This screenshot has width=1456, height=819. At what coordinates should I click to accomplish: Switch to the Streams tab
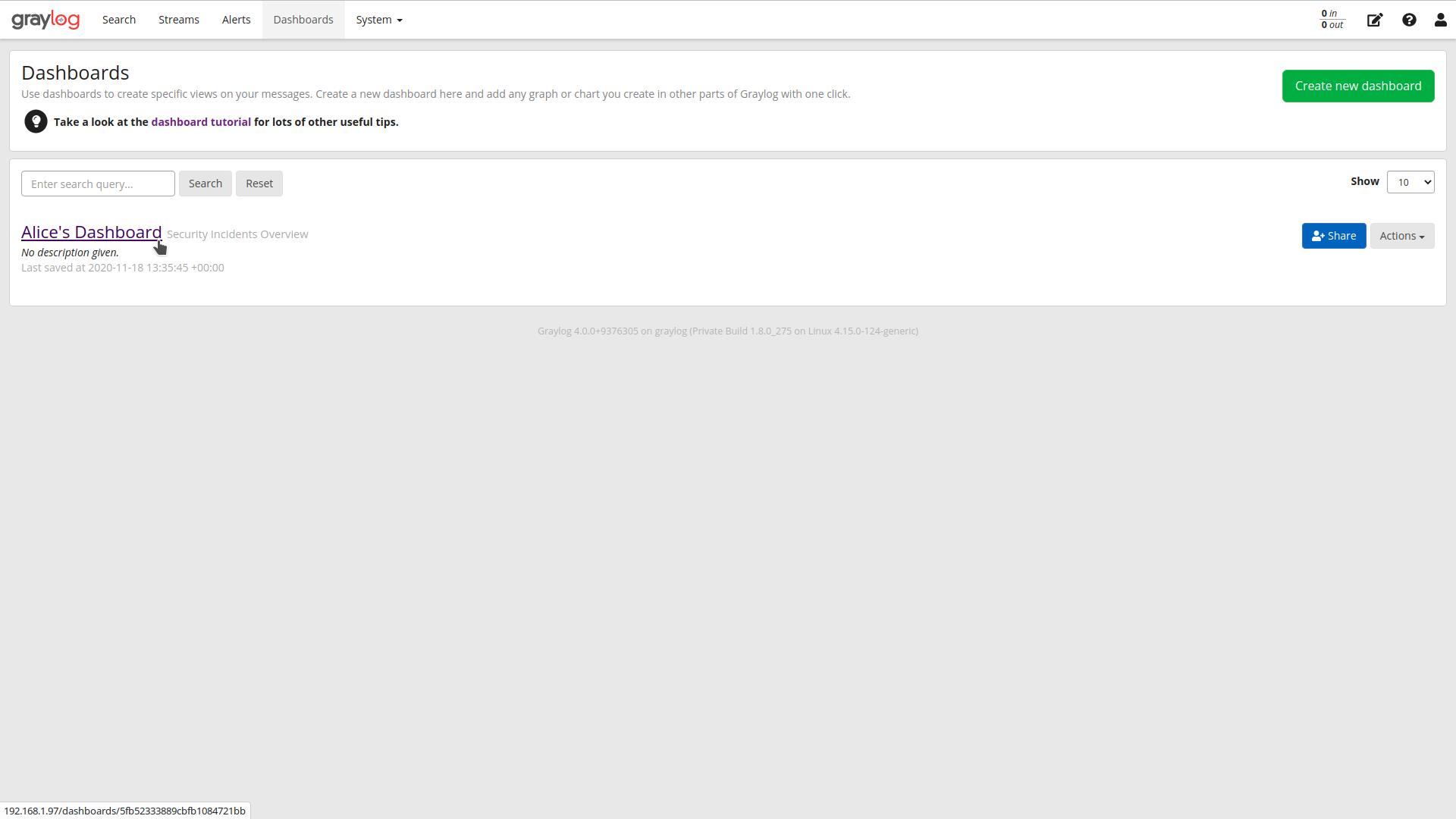178,20
